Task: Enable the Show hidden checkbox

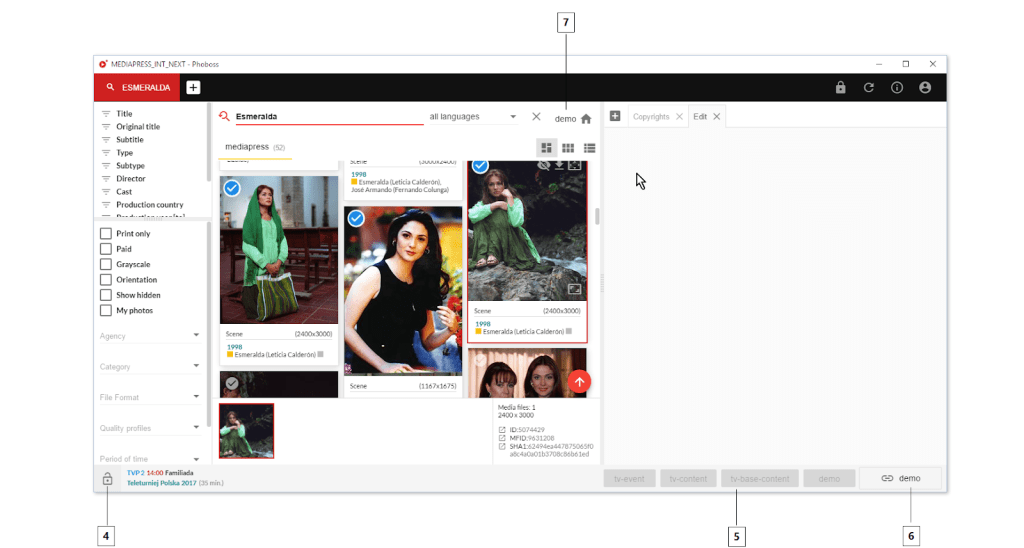Action: pos(106,295)
